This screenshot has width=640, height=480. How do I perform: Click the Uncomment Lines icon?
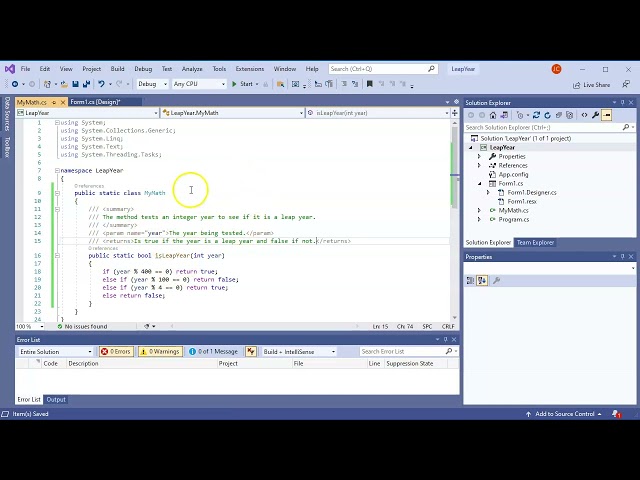[x=355, y=84]
